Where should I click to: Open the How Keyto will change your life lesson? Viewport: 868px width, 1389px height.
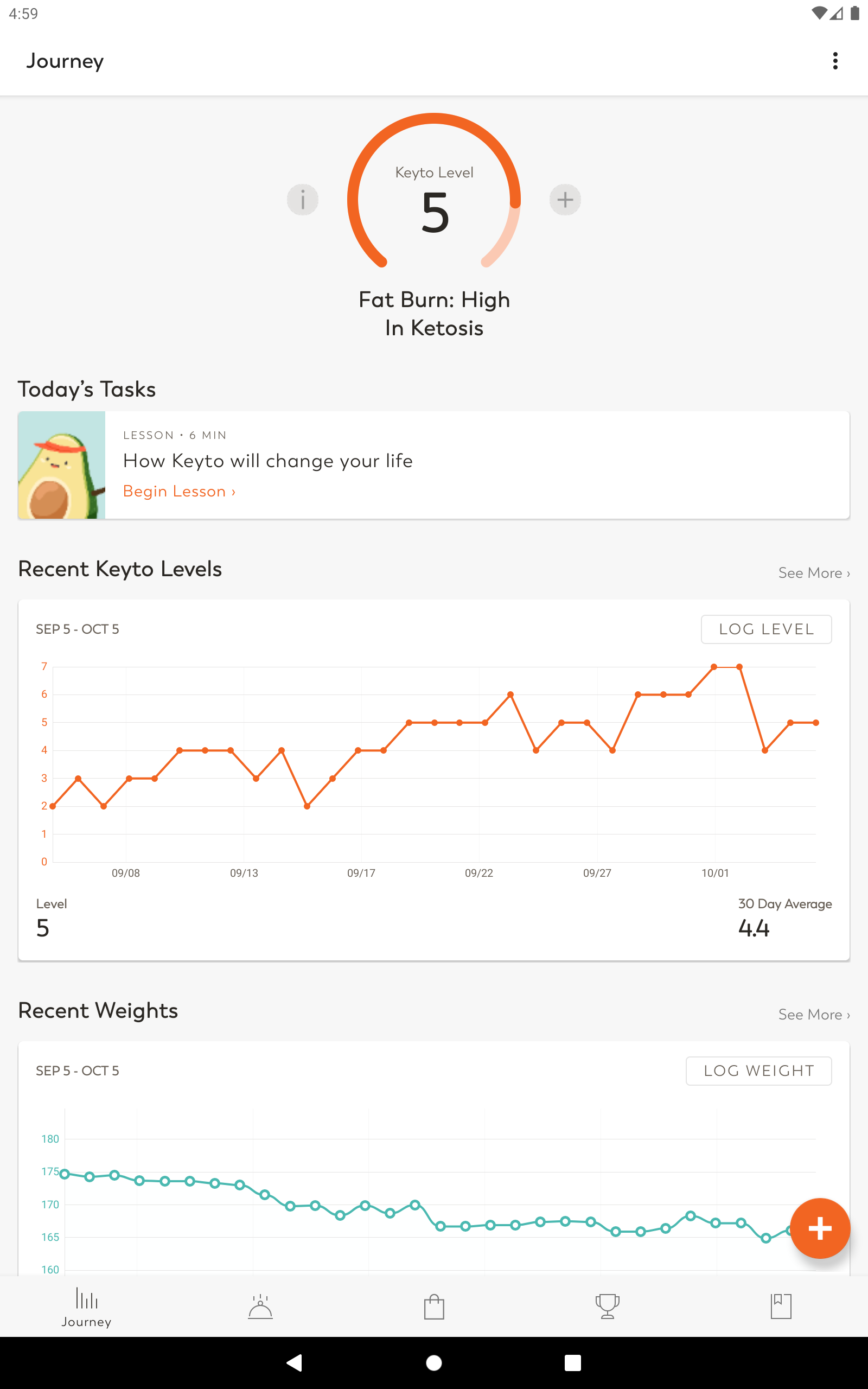click(x=433, y=465)
